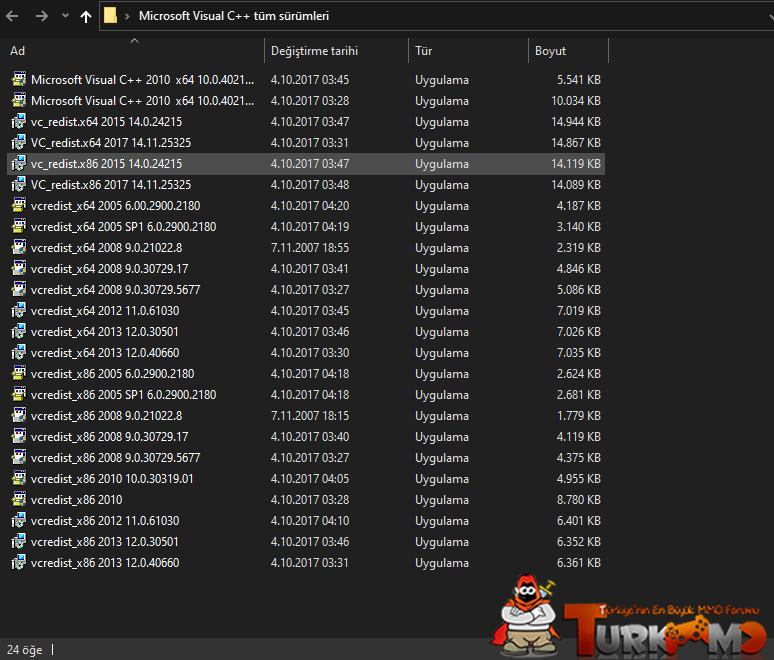Viewport: 774px width, 660px height.
Task: Click the VC_redist.x86 2017 14.11.25325 installer icon
Action: pyautogui.click(x=19, y=185)
